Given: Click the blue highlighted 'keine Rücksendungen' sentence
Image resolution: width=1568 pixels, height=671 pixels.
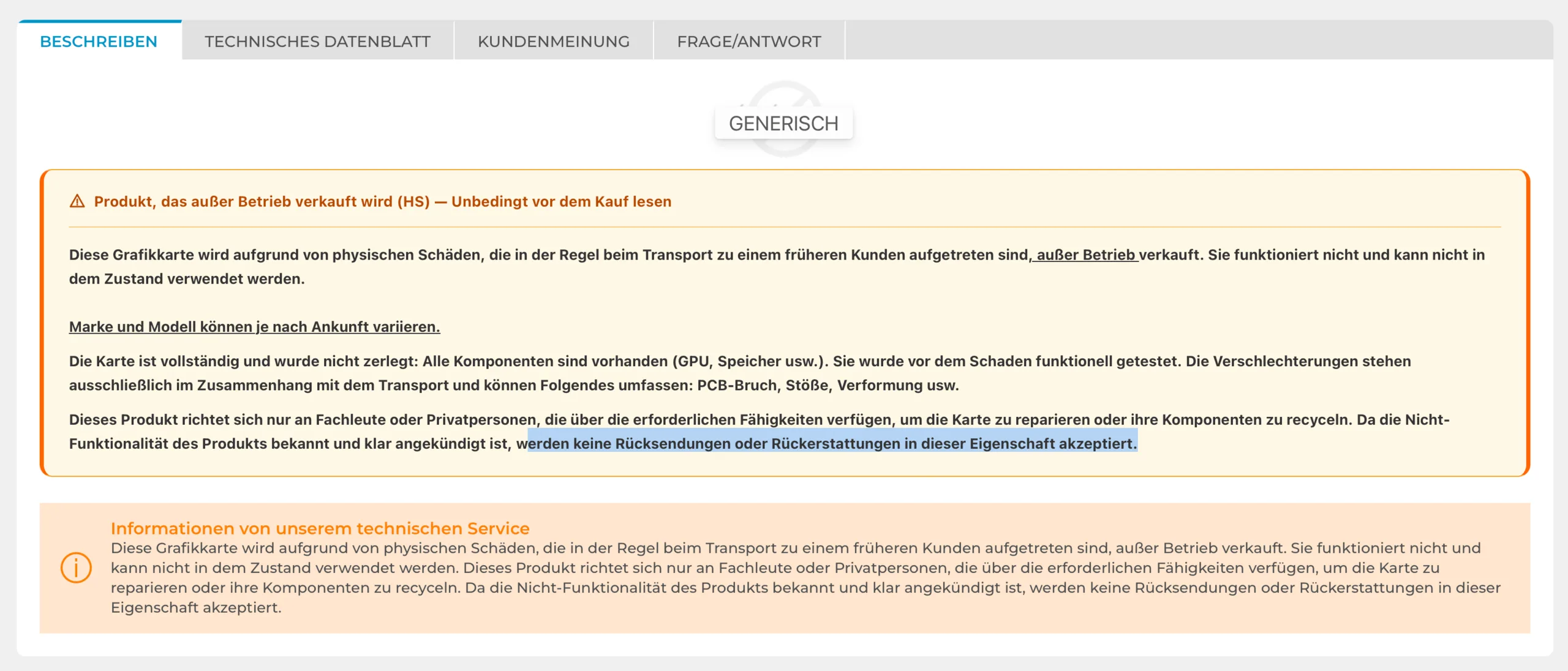Looking at the screenshot, I should point(832,444).
